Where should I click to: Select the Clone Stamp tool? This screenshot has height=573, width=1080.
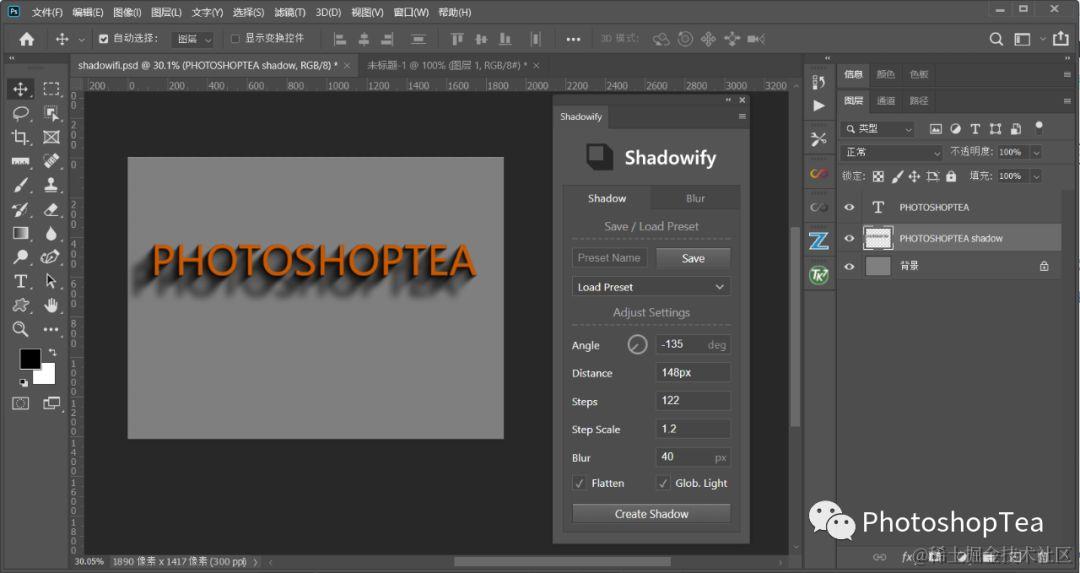click(x=51, y=185)
